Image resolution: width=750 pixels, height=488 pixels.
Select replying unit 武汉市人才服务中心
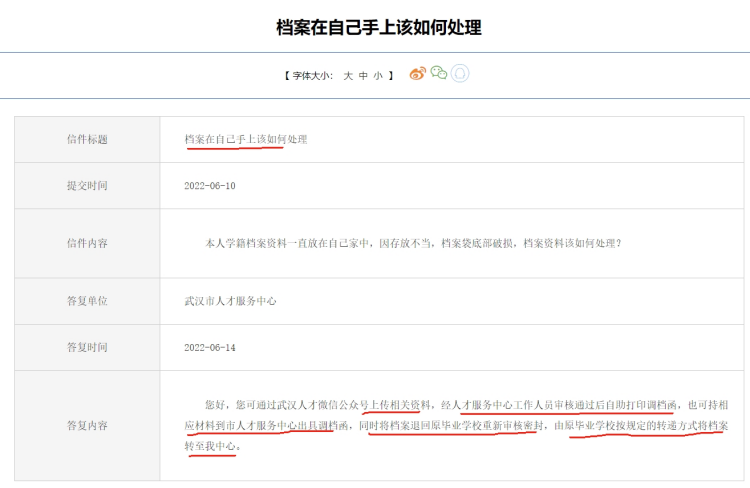pyautogui.click(x=231, y=301)
